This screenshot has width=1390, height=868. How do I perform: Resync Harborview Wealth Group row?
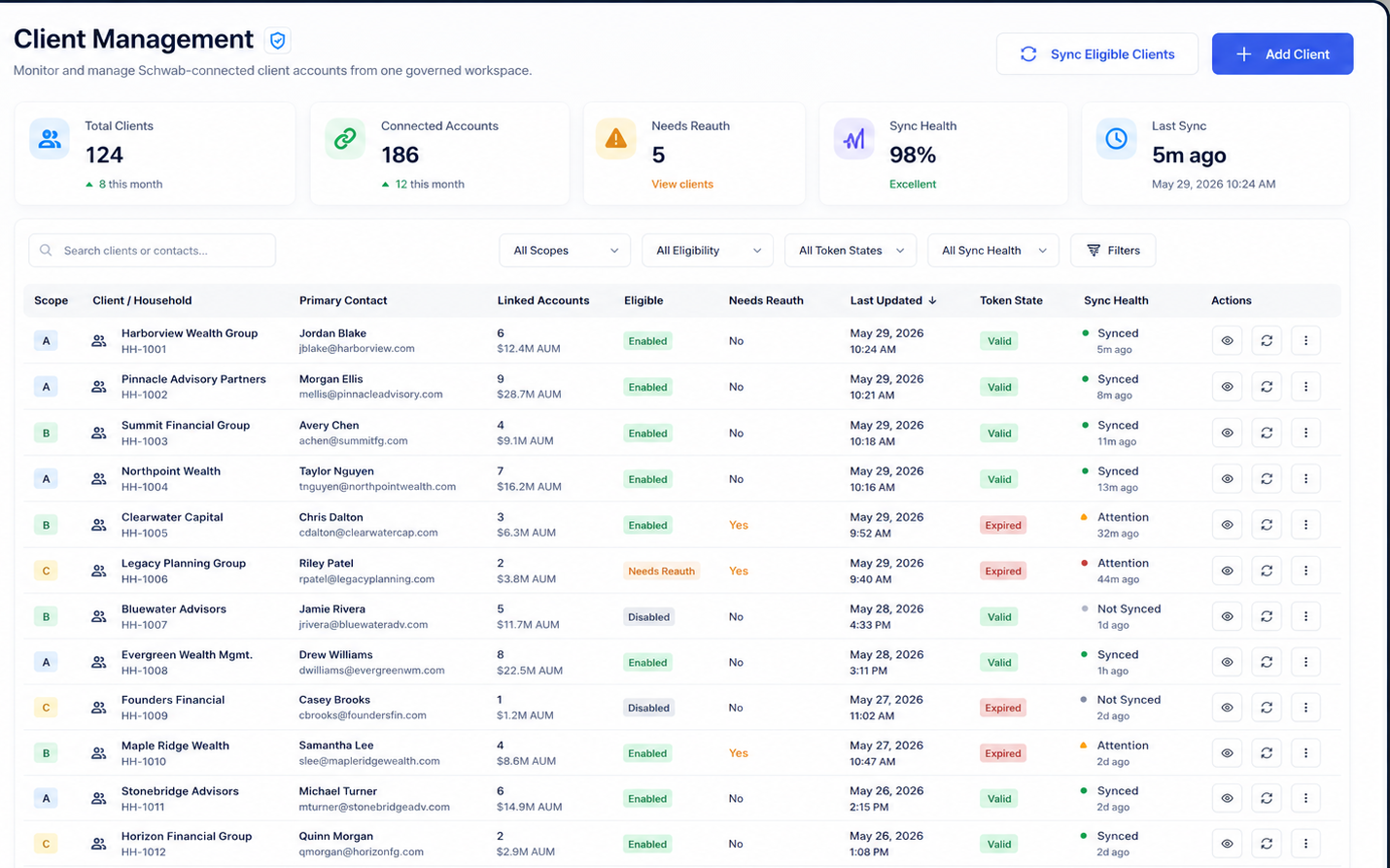1267,341
